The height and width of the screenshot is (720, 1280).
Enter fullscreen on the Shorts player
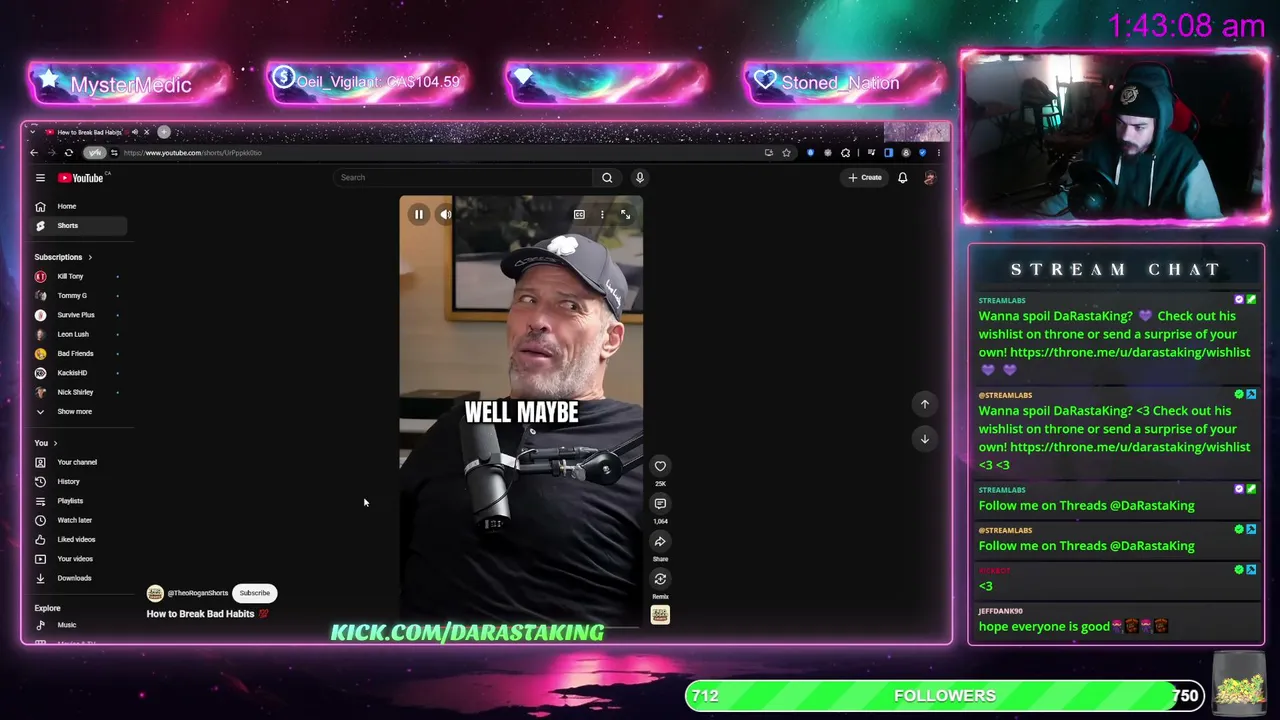[x=625, y=214]
